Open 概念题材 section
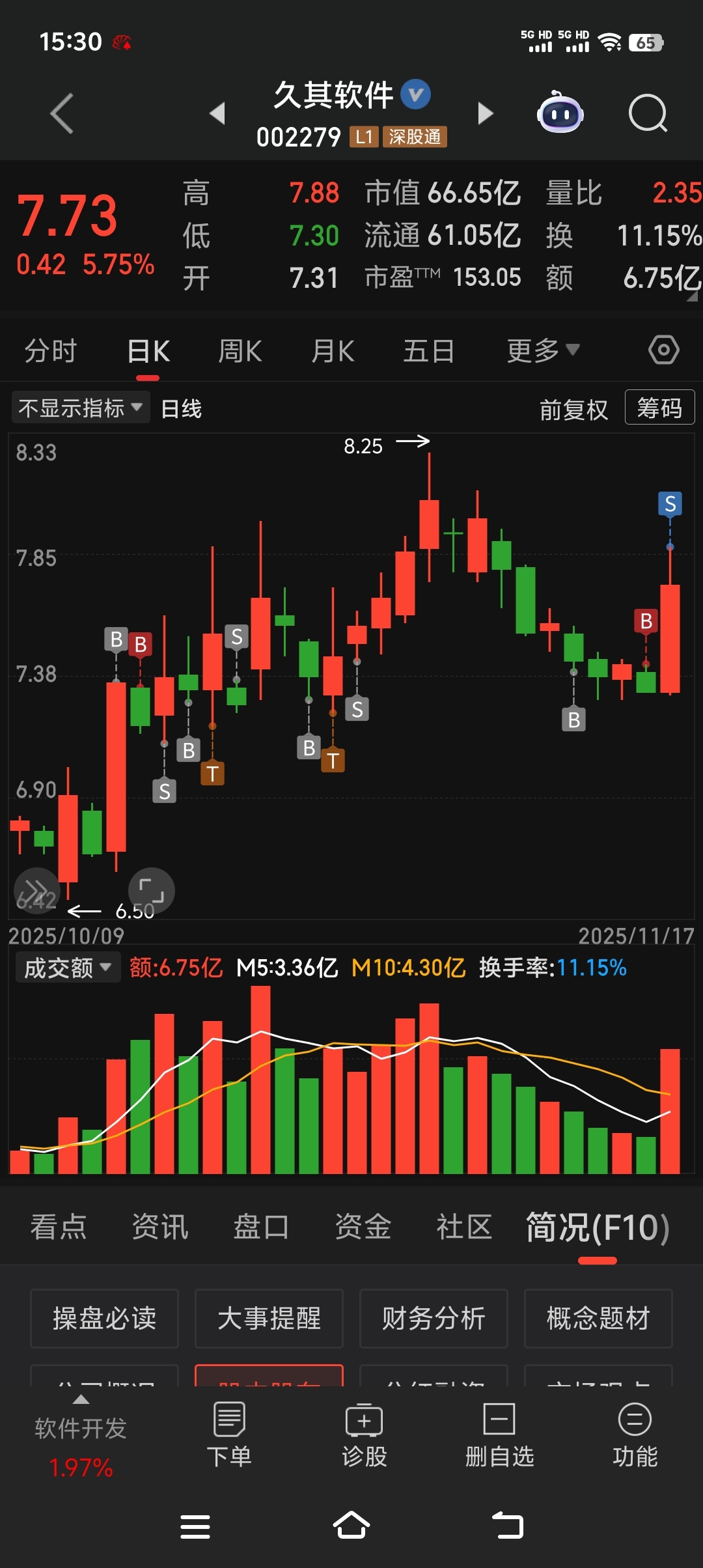The width and height of the screenshot is (703, 1568). coord(598,1319)
